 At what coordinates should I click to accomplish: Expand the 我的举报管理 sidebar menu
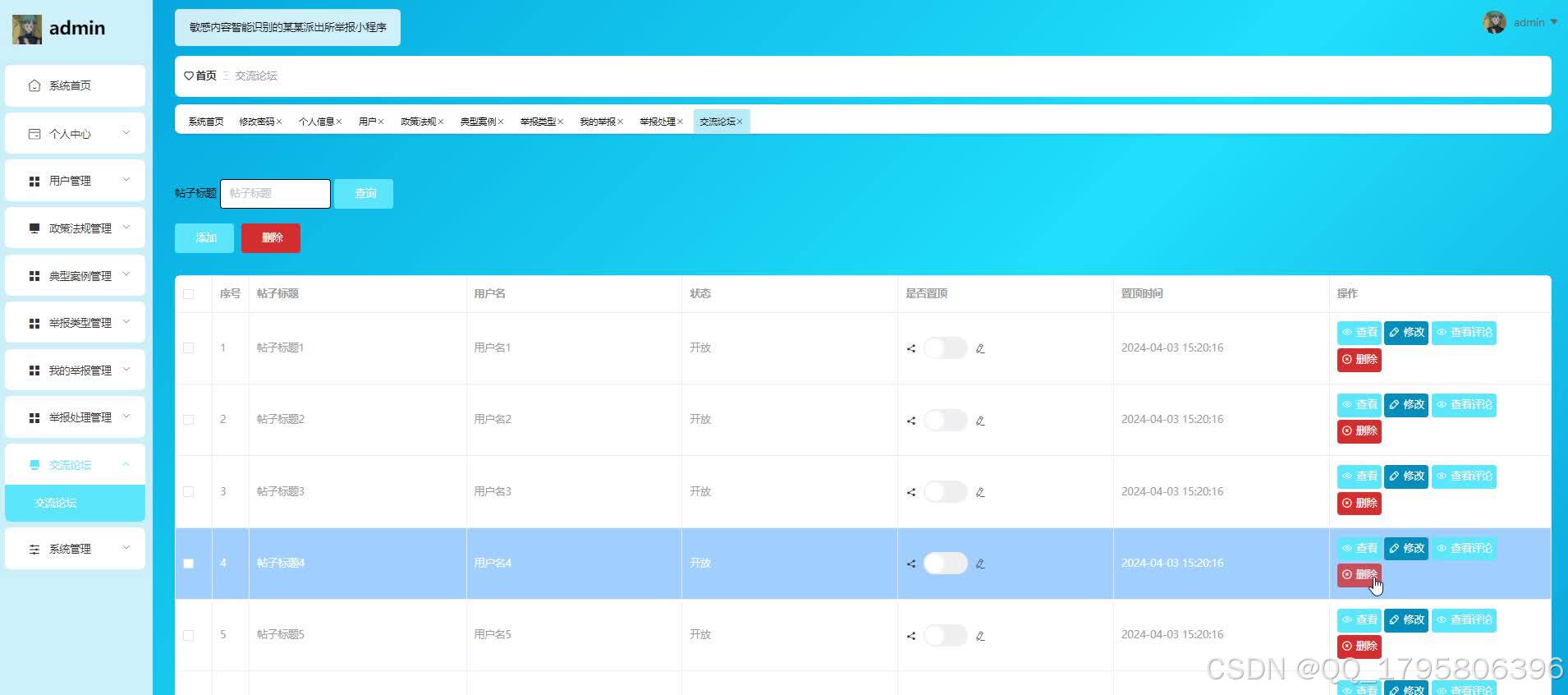pyautogui.click(x=75, y=371)
